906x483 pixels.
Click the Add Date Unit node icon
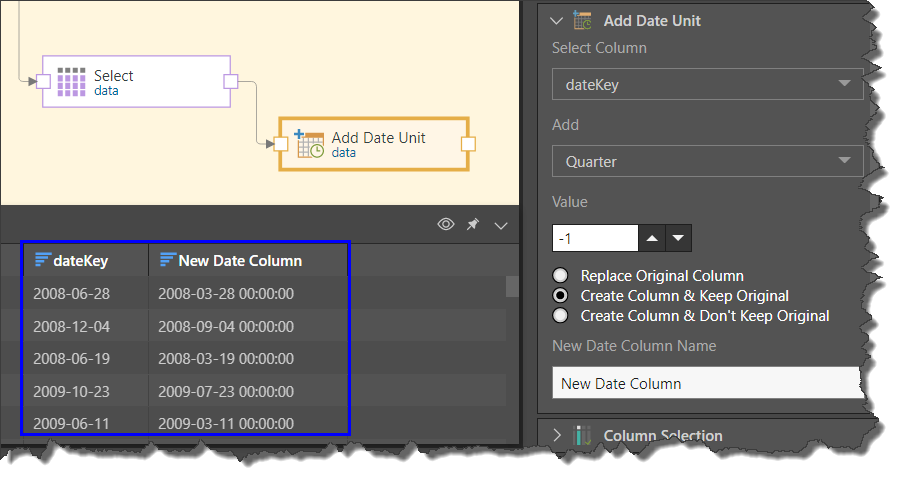coord(310,144)
